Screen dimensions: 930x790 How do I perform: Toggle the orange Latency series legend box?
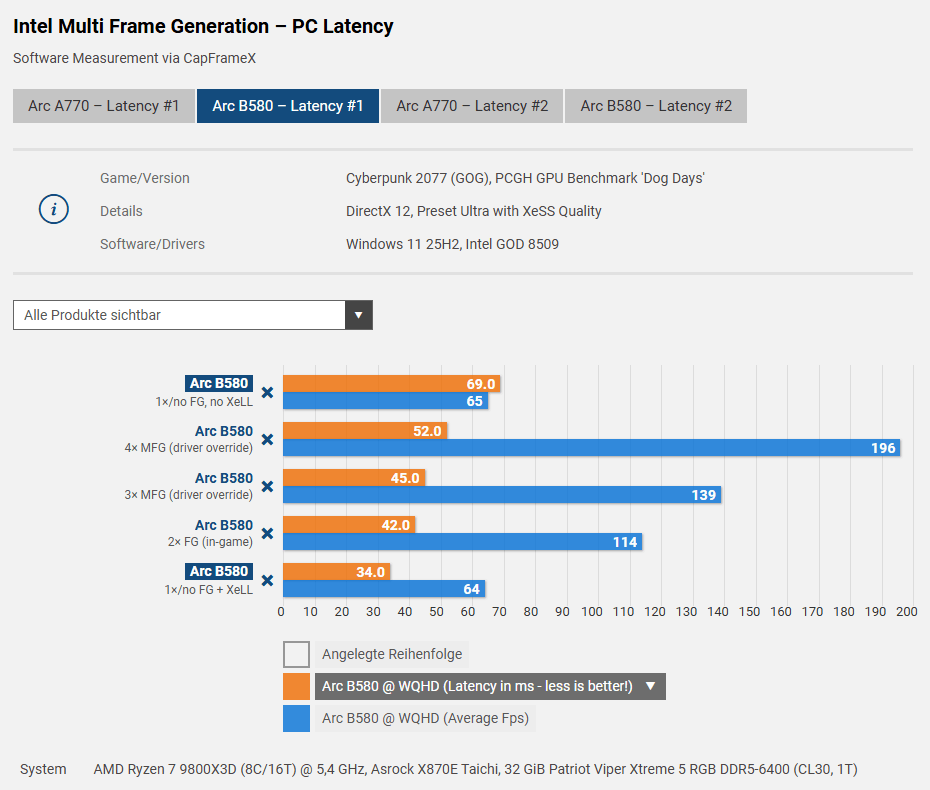(x=296, y=686)
